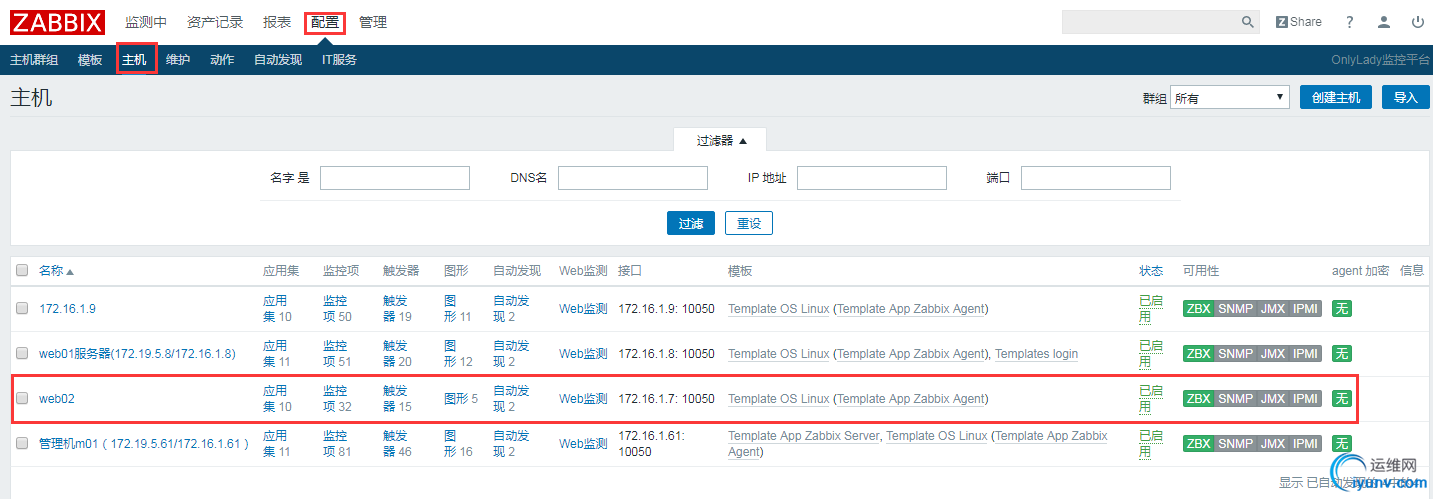Click ZBX badge in 管理机m01 row
1433x499 pixels.
pos(1198,444)
